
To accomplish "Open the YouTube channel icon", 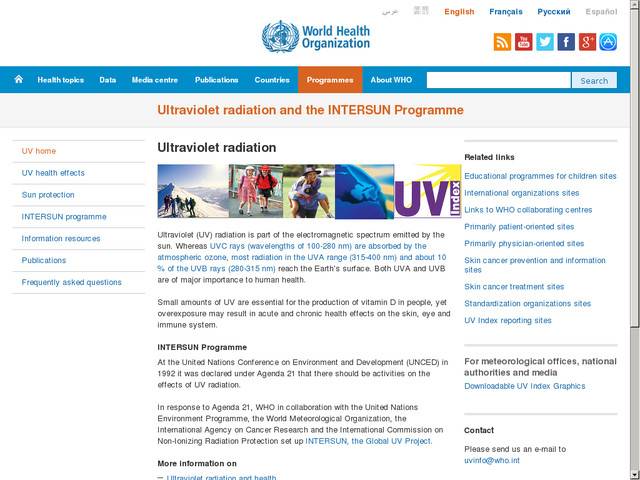I will 523,42.
